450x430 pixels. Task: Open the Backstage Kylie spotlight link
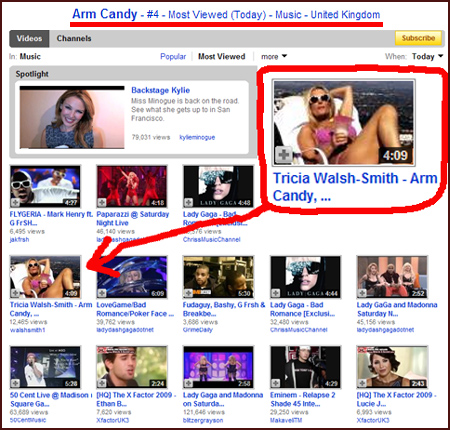[160, 90]
